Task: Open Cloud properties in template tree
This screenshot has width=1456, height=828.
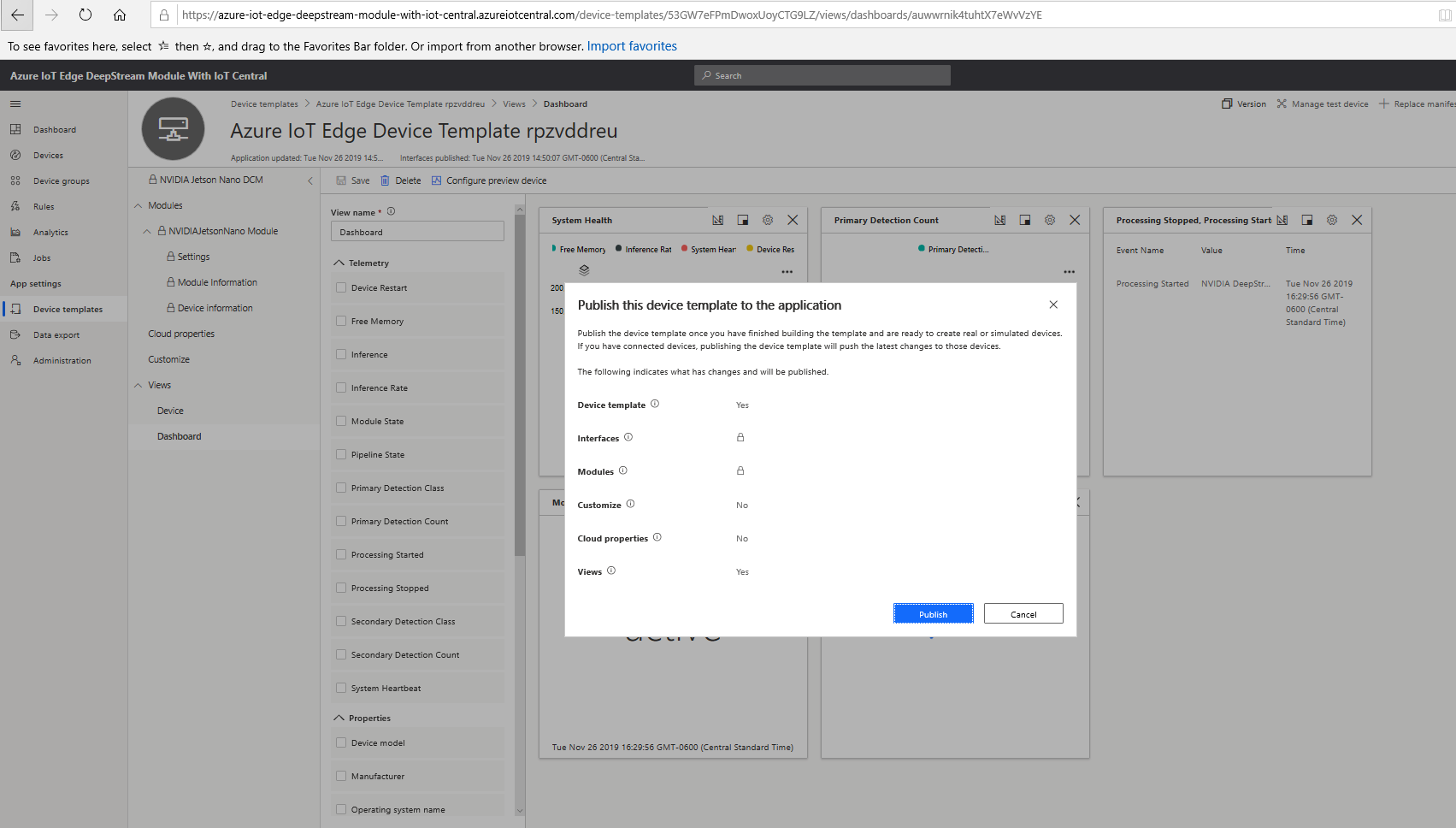Action: coord(181,334)
